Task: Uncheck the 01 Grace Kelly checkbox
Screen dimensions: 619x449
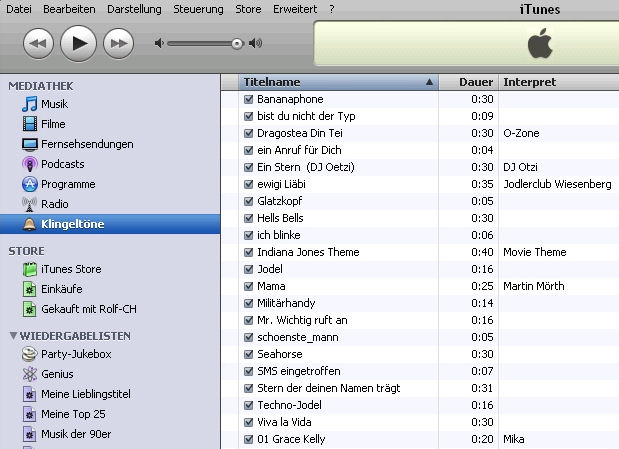Action: pos(248,439)
